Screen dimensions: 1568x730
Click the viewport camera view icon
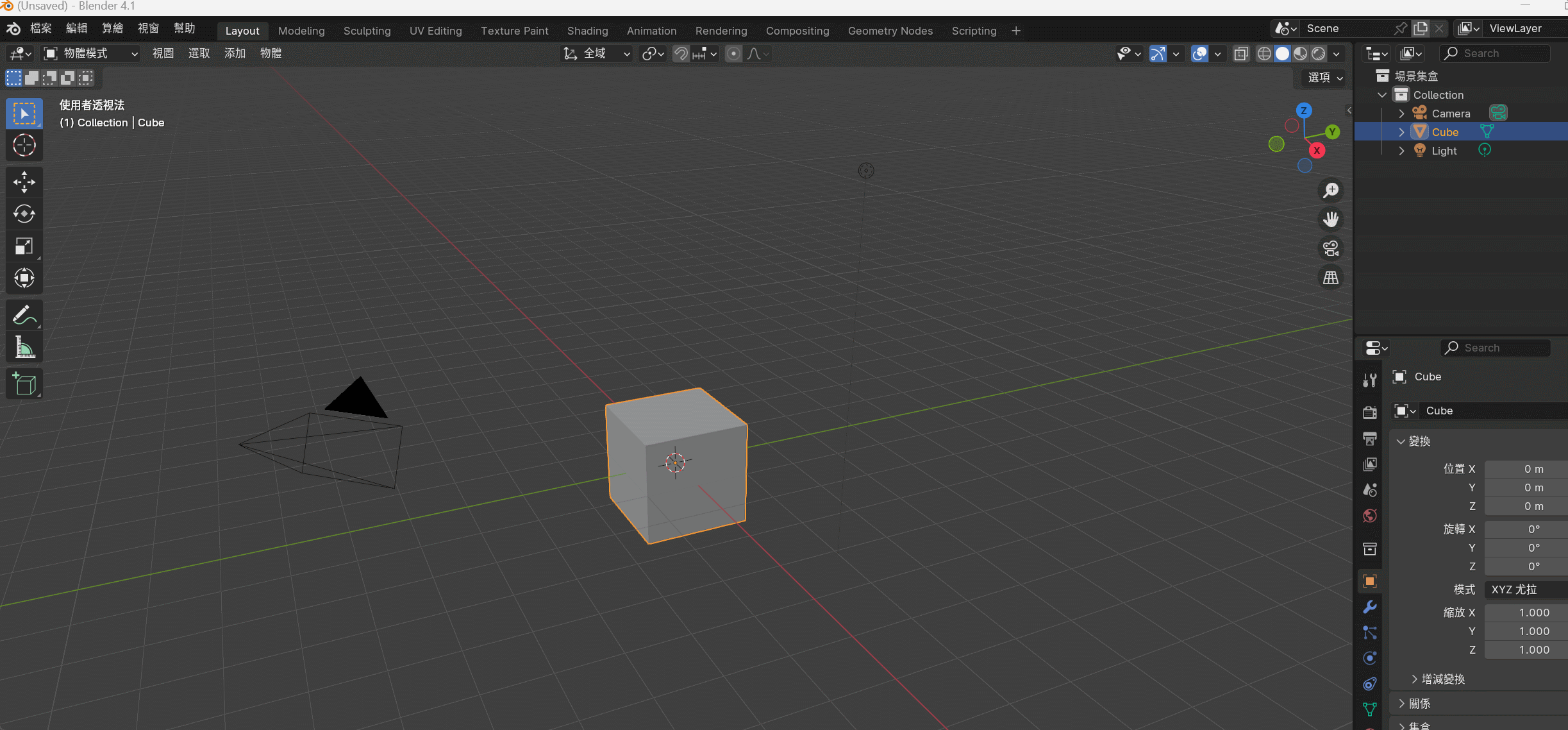pos(1331,248)
